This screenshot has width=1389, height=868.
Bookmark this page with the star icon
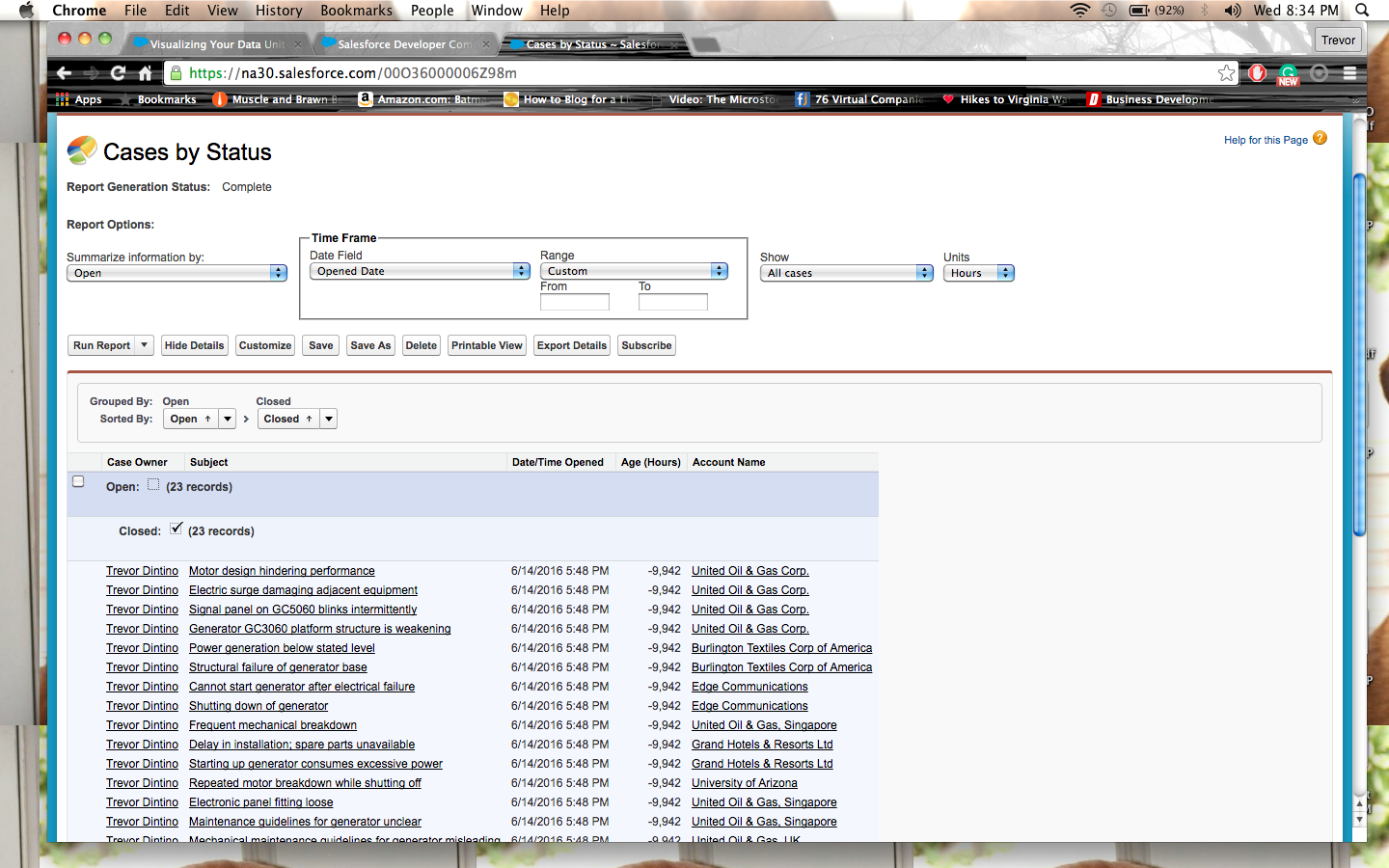tap(1226, 72)
